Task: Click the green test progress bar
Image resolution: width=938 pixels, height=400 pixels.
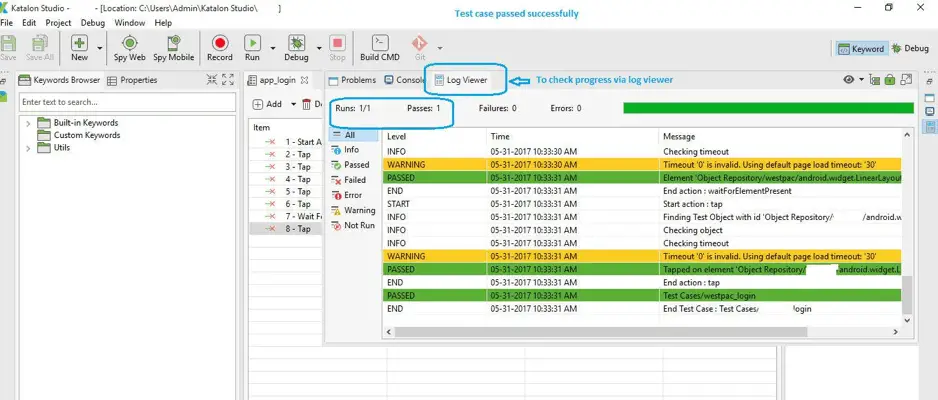Action: (x=768, y=108)
